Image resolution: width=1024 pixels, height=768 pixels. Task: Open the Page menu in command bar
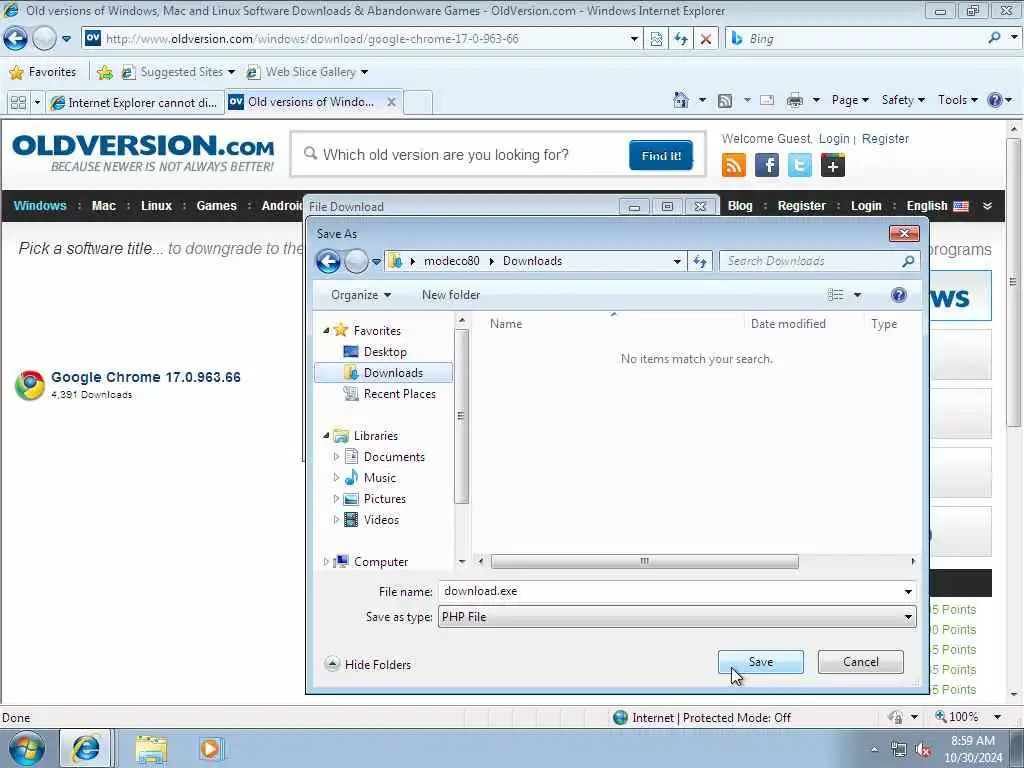pyautogui.click(x=850, y=100)
